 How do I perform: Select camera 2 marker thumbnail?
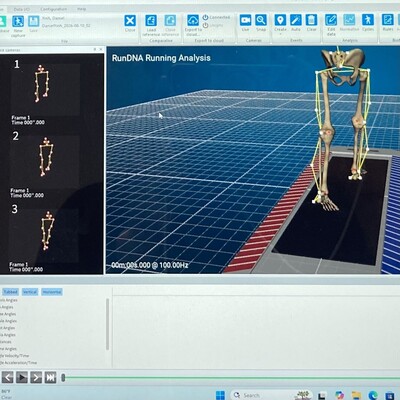[x=46, y=157]
